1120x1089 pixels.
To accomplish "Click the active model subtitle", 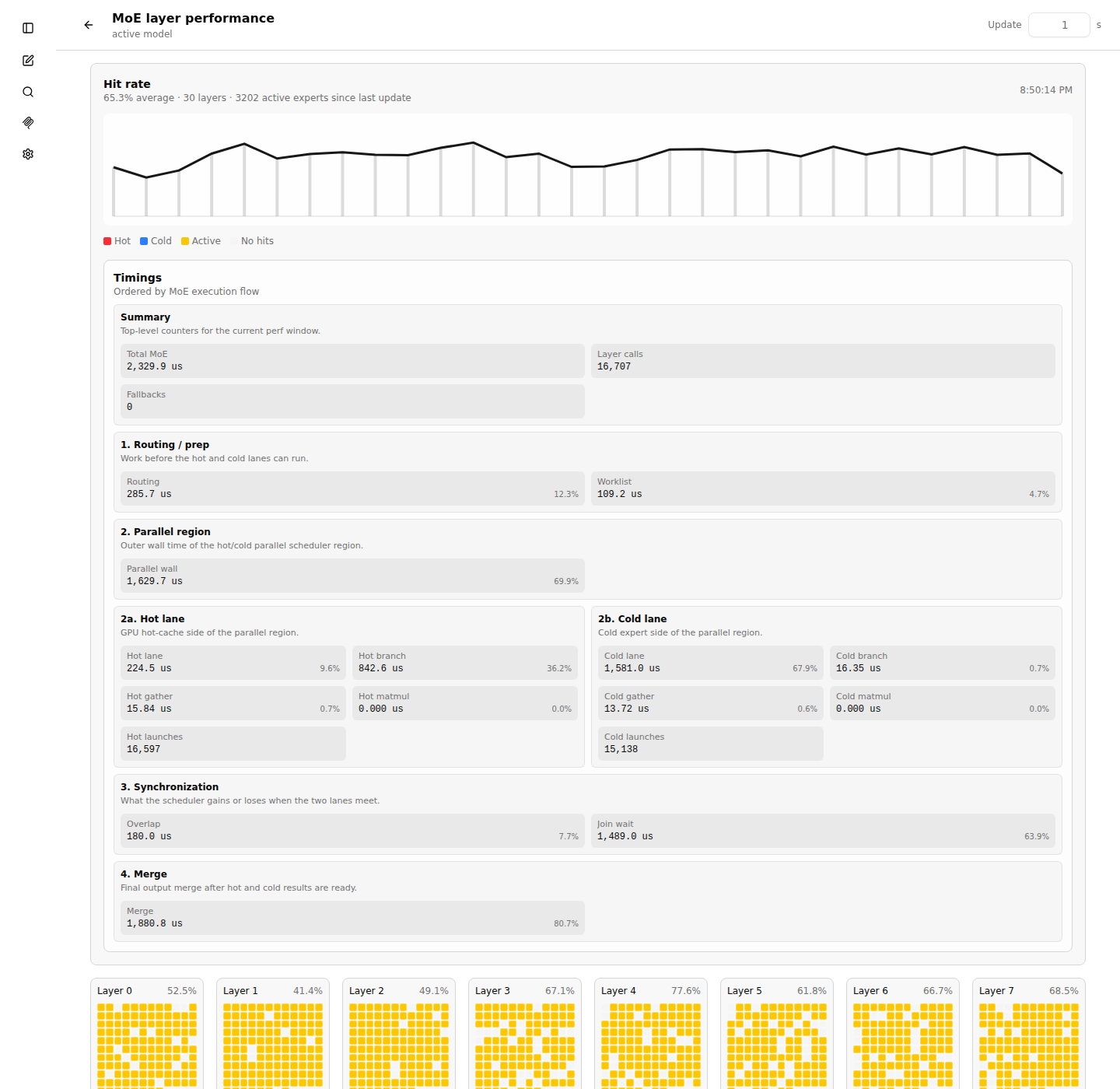I will (x=142, y=34).
